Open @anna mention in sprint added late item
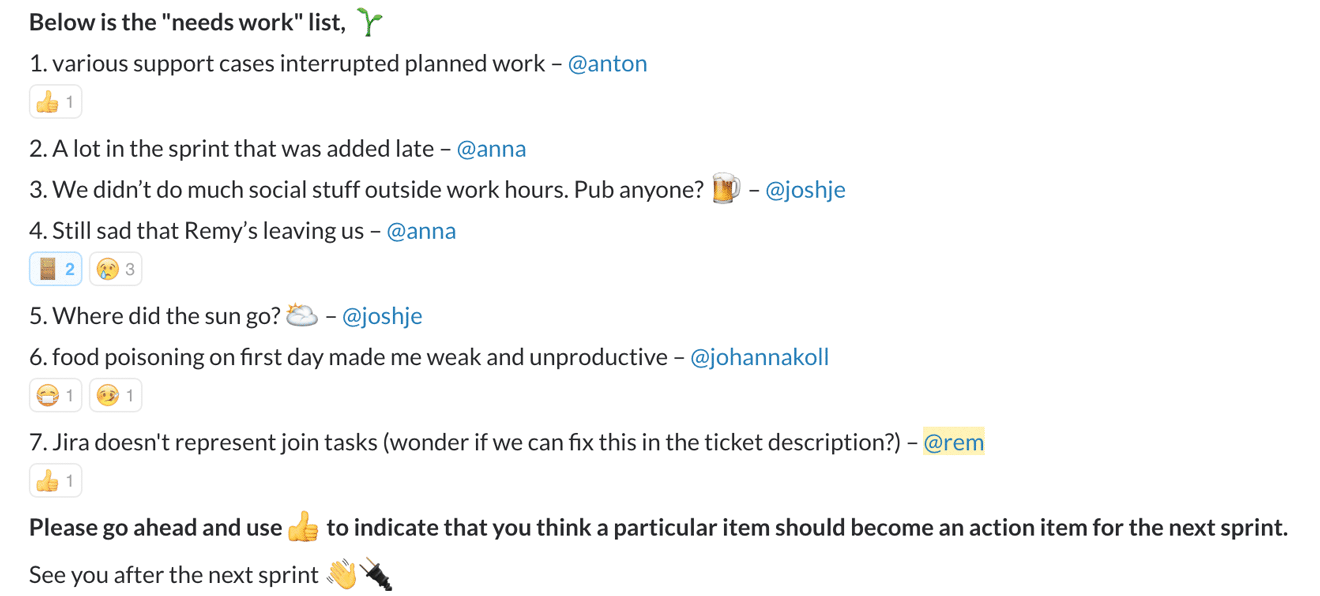The image size is (1320, 596). point(491,149)
